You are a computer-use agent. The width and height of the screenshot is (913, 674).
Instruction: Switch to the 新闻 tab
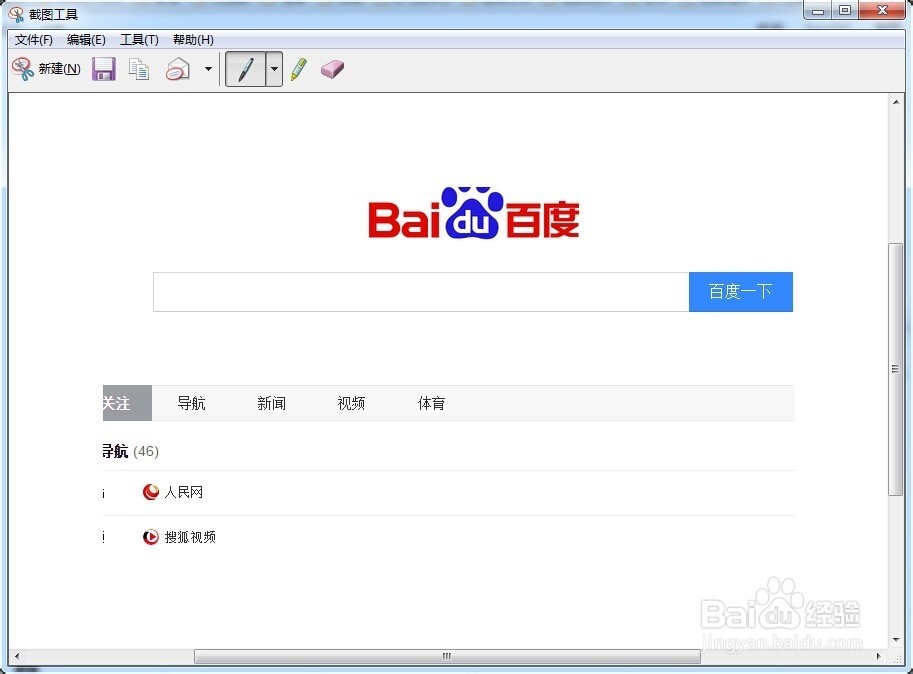(x=271, y=403)
